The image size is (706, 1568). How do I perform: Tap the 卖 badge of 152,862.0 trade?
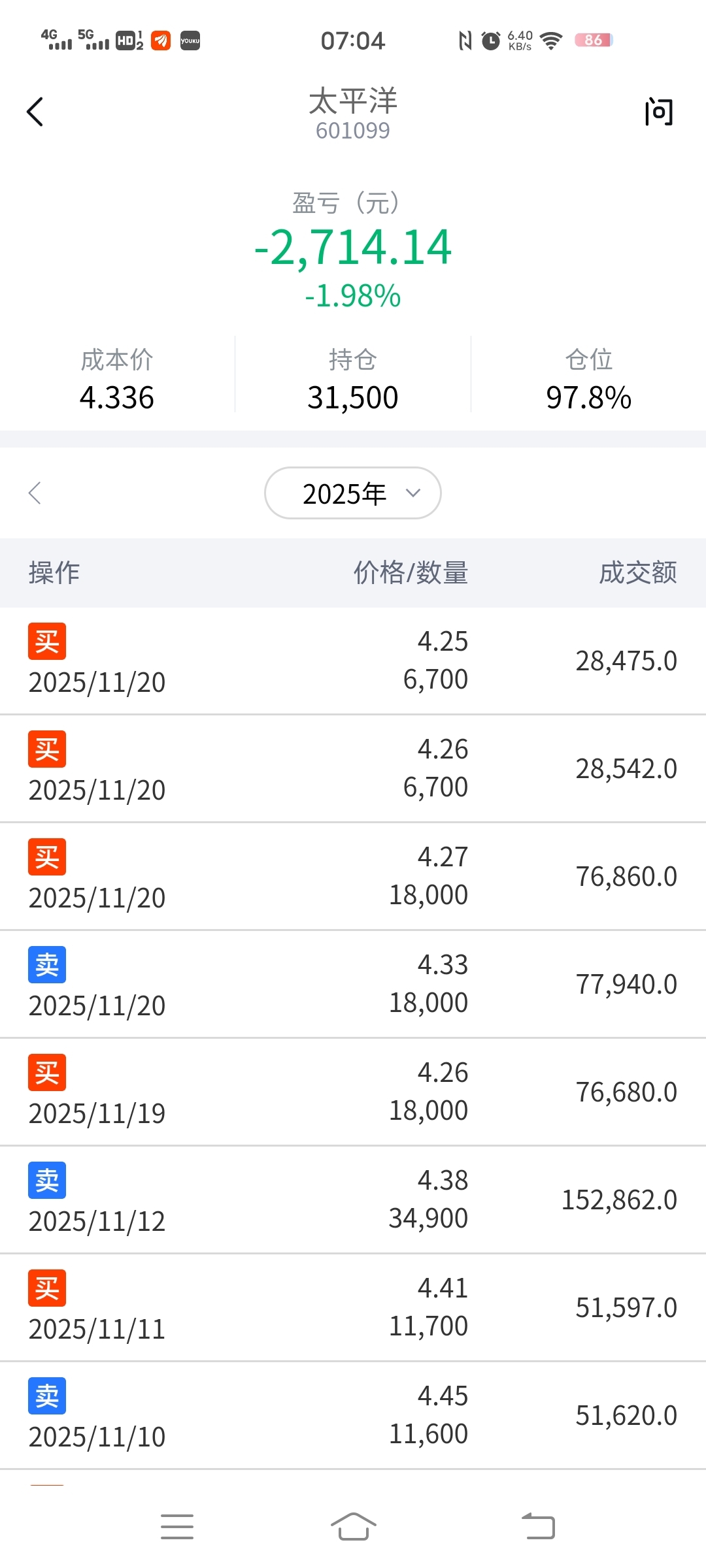pyautogui.click(x=47, y=1181)
